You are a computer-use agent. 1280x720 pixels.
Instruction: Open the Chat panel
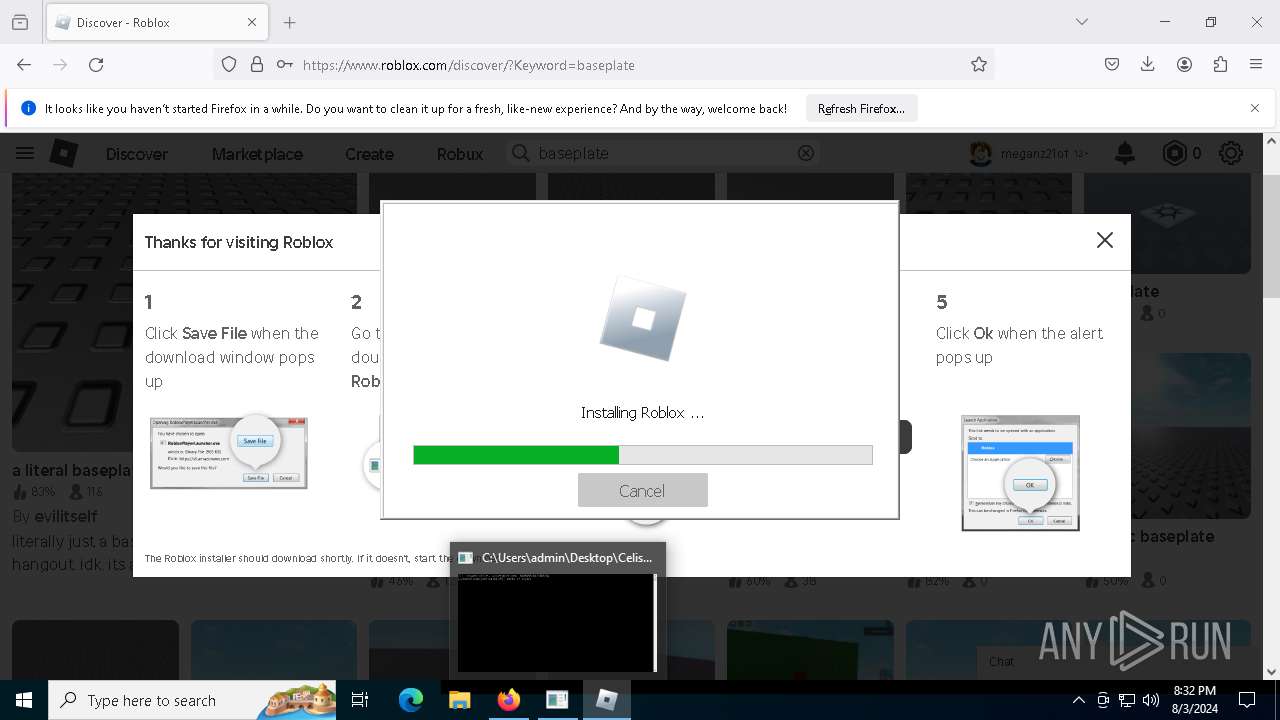click(1002, 661)
